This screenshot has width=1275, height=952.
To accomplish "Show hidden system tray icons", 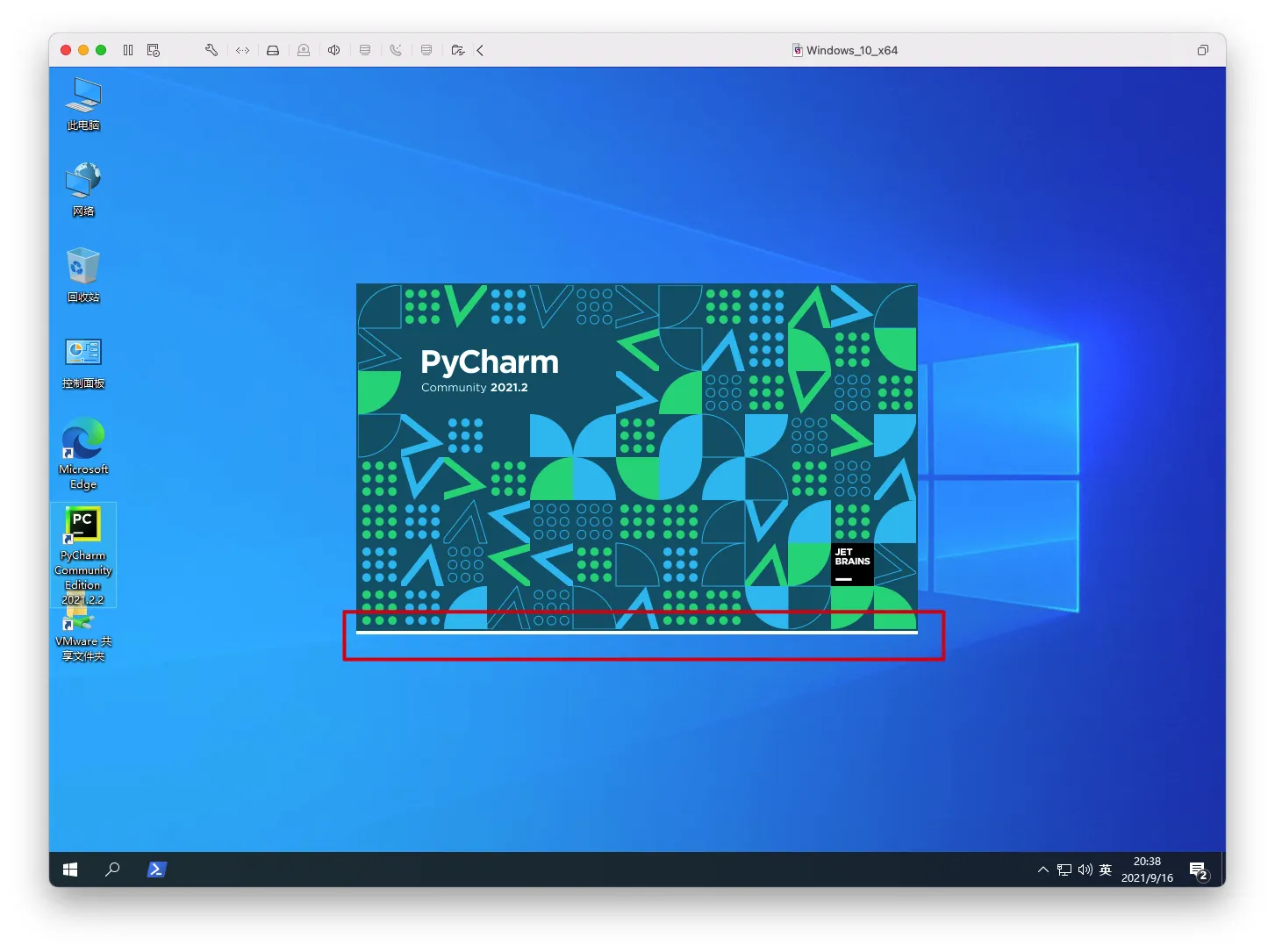I will [1043, 870].
